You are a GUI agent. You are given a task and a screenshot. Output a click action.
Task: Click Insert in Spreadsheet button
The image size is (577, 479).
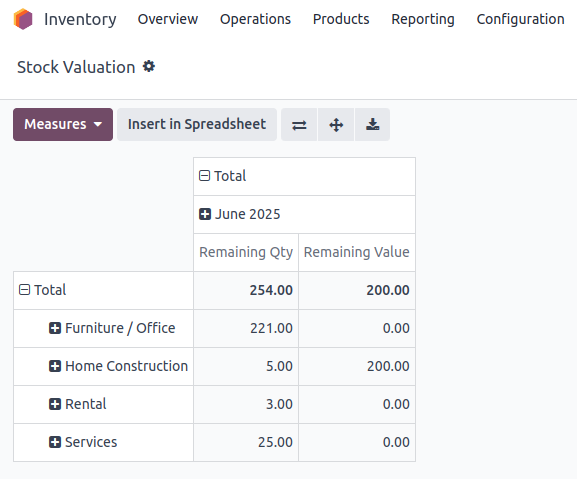click(197, 124)
